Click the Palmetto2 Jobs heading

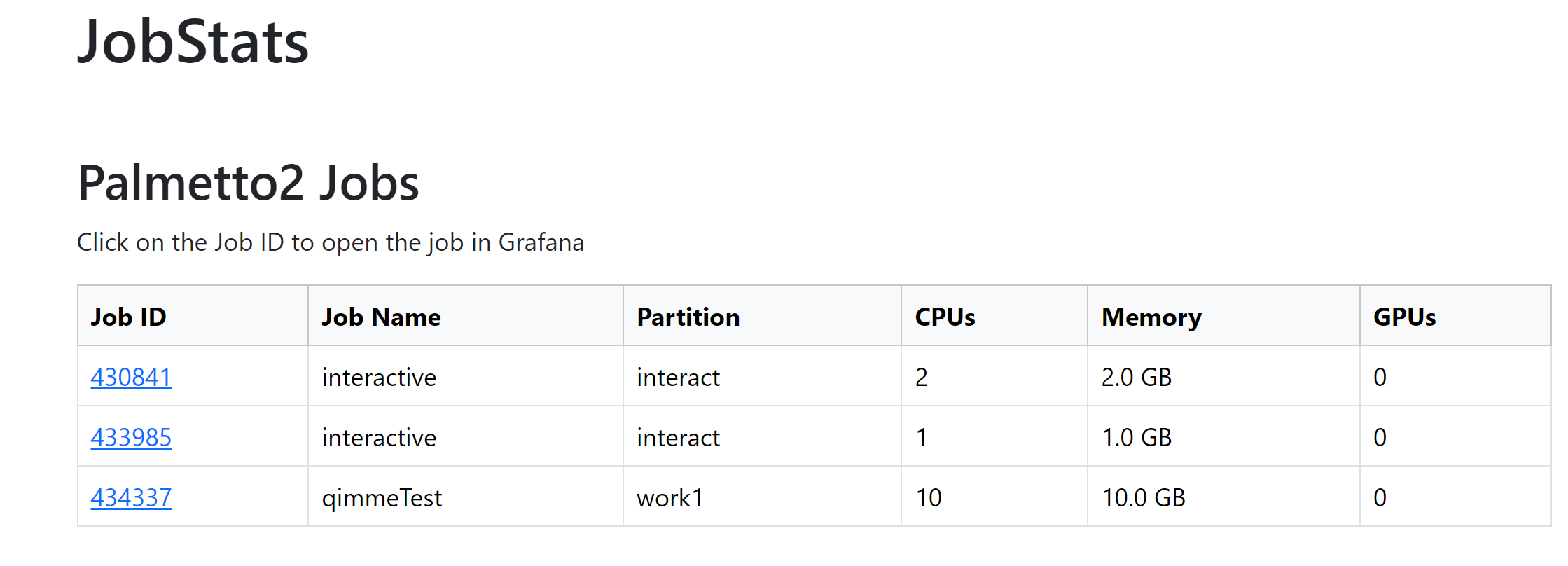pyautogui.click(x=249, y=184)
